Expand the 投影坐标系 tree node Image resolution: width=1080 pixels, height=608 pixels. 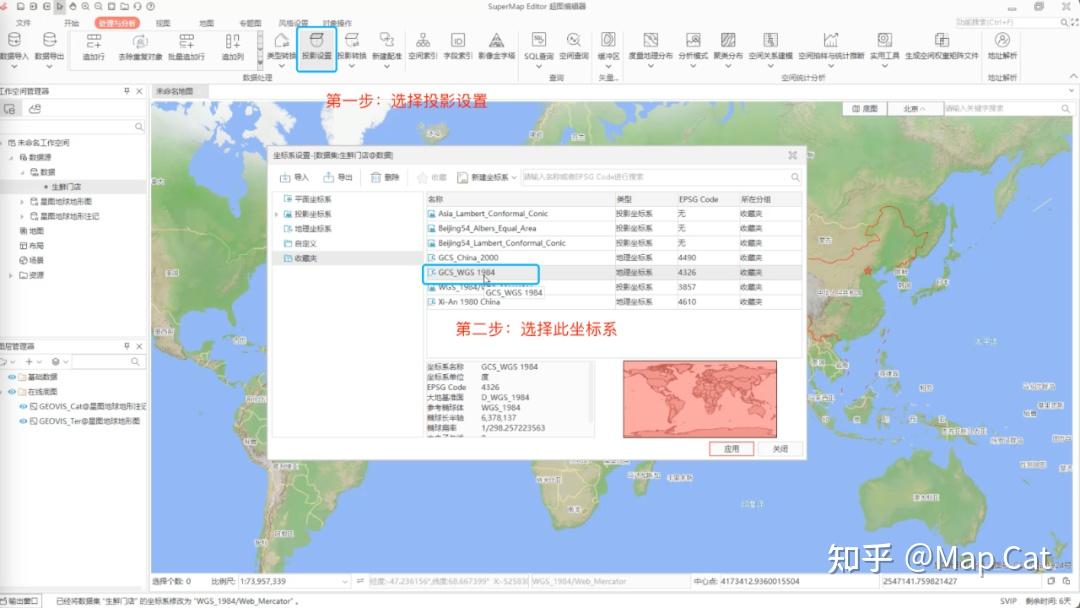pos(277,216)
